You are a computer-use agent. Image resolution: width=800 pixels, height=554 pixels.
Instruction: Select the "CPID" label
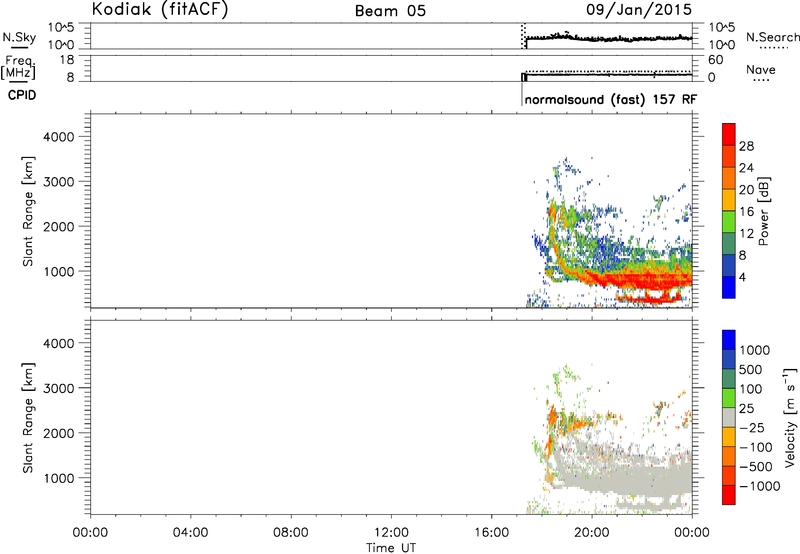click(x=22, y=95)
